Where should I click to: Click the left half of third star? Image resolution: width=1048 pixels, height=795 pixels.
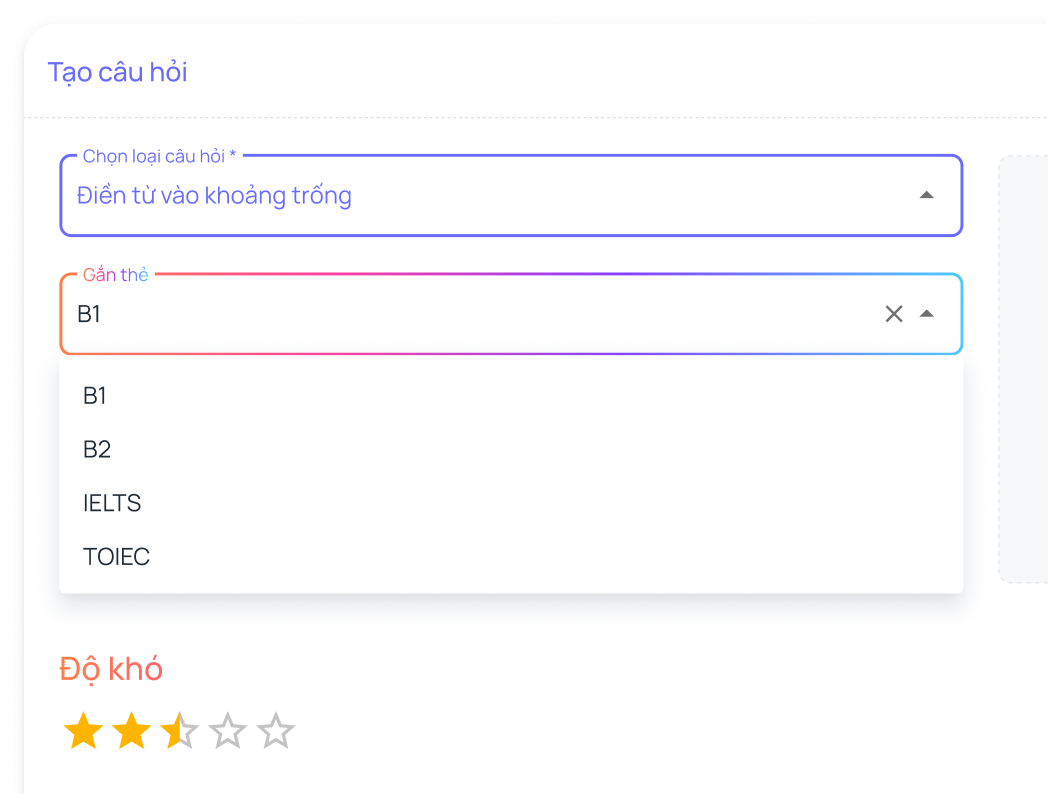[171, 732]
